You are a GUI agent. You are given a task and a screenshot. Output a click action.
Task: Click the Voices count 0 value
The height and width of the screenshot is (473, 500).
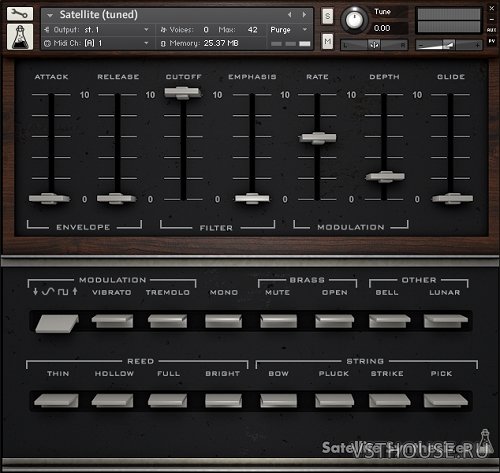pyautogui.click(x=206, y=30)
